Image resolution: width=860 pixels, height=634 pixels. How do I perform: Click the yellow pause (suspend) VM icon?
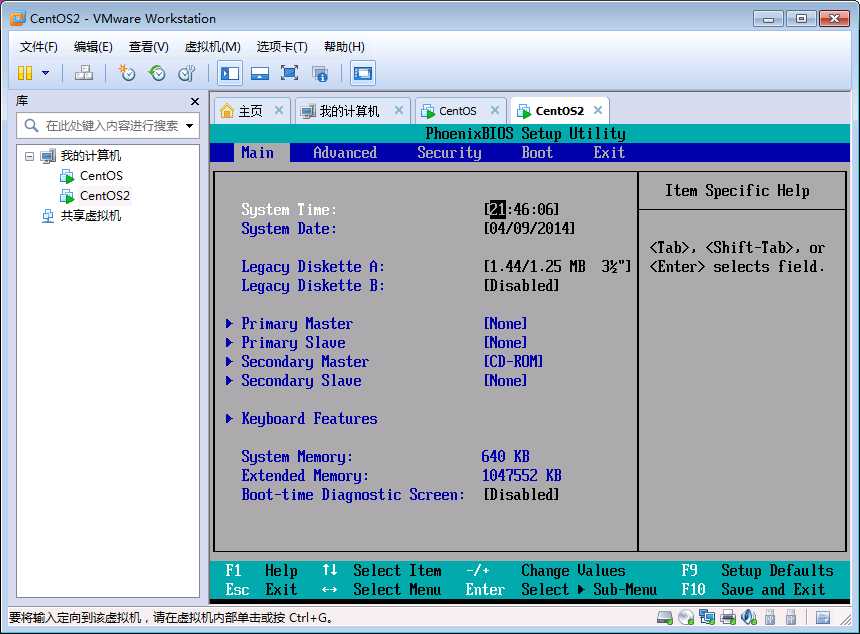(x=25, y=73)
